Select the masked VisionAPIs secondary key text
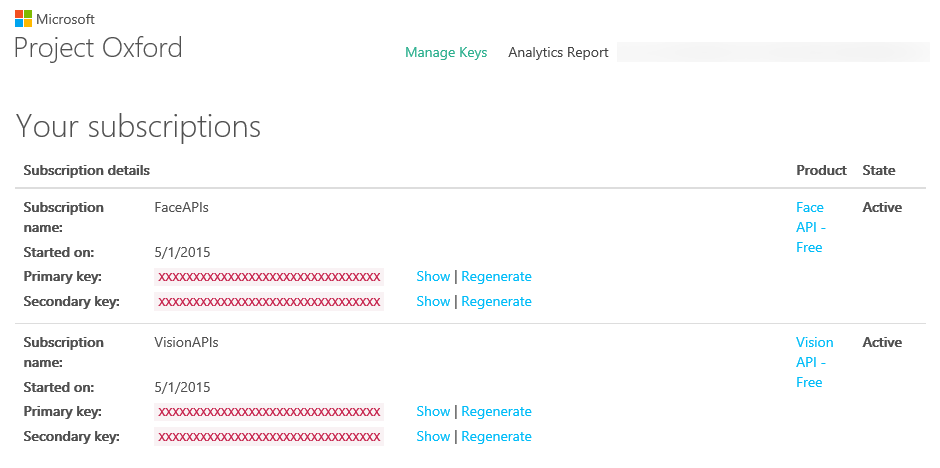 [269, 436]
